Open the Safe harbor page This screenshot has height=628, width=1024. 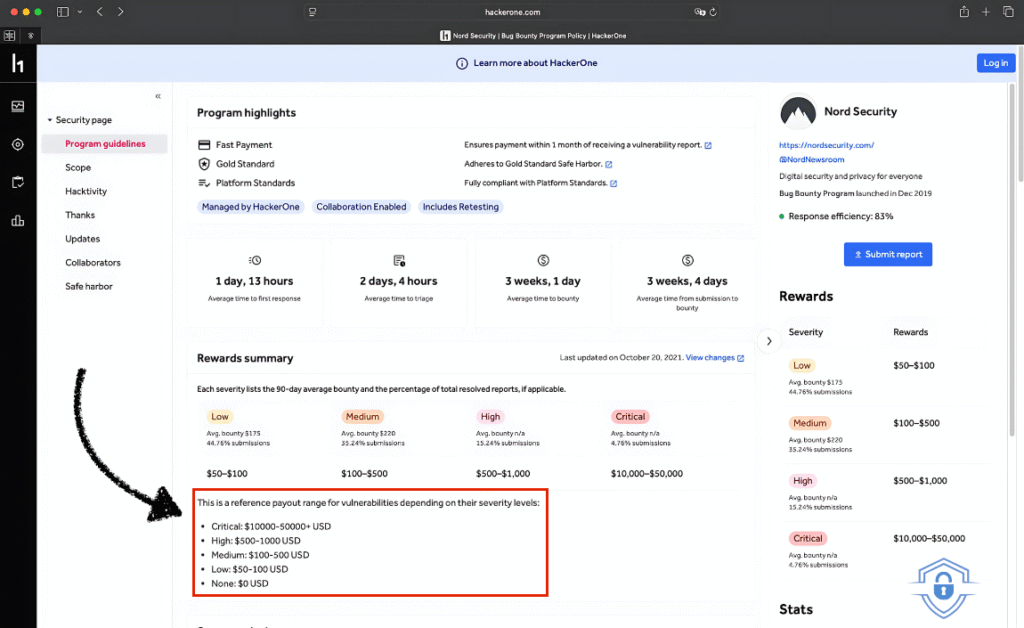pos(89,287)
